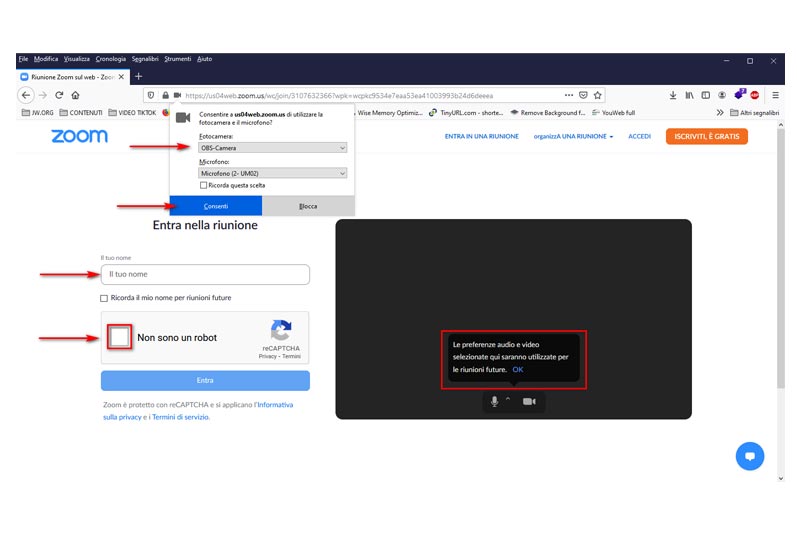This screenshot has height=534, width=800.
Task: Click the padlock site security icon
Action: tap(165, 95)
